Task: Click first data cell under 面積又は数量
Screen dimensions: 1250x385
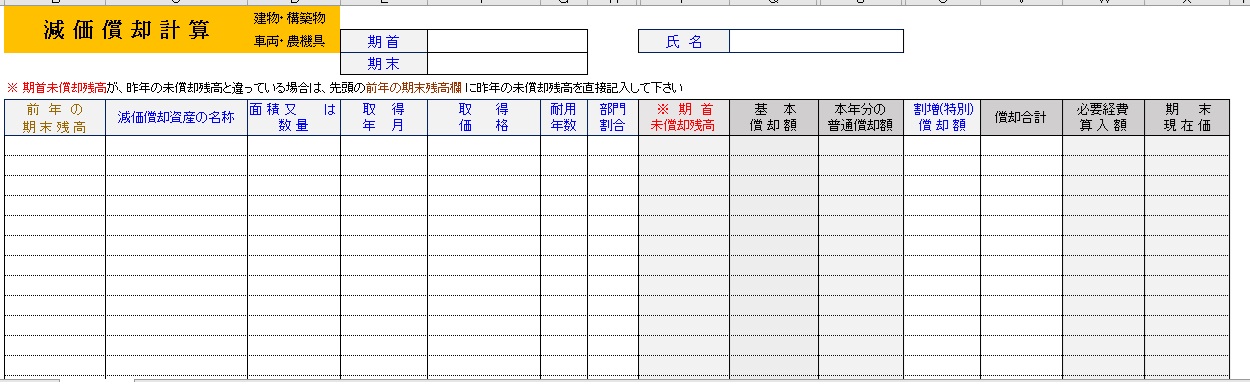Action: click(294, 145)
